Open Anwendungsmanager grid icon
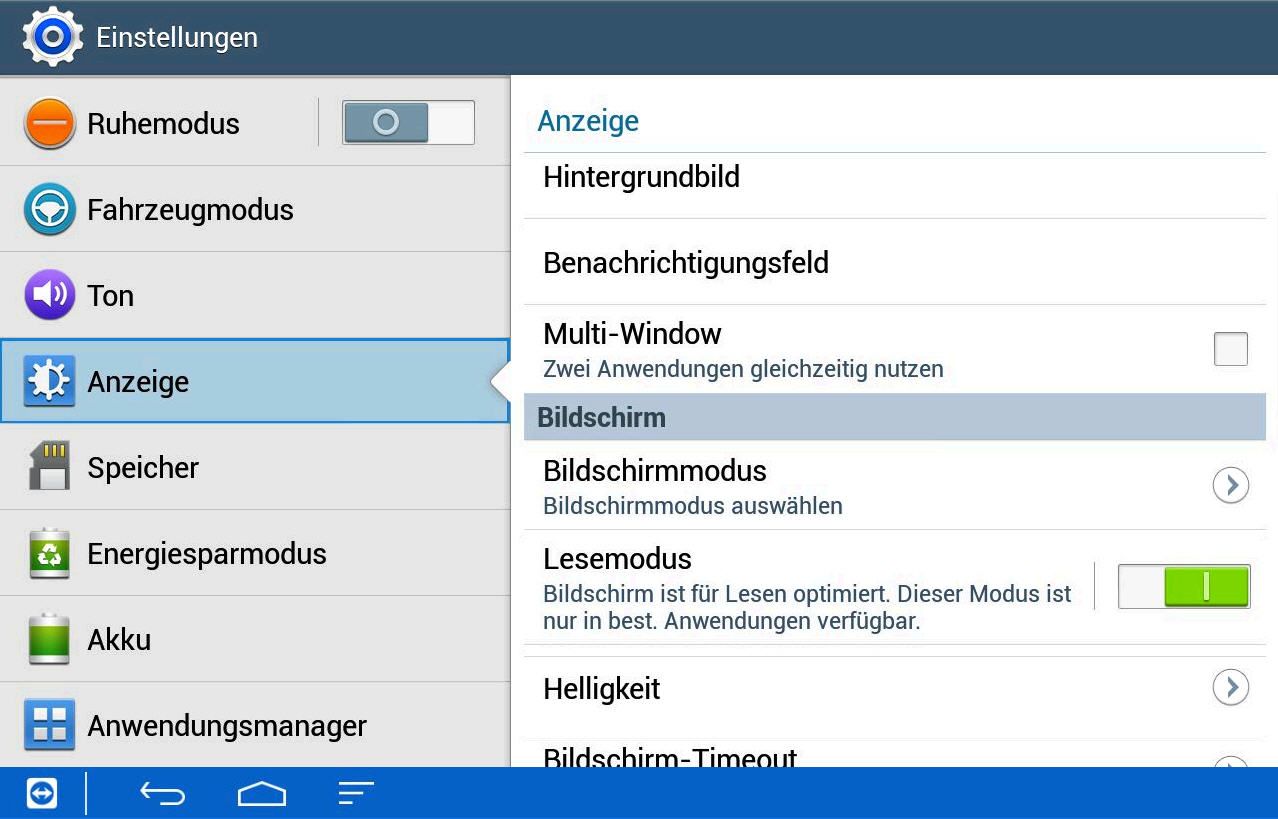 [49, 725]
